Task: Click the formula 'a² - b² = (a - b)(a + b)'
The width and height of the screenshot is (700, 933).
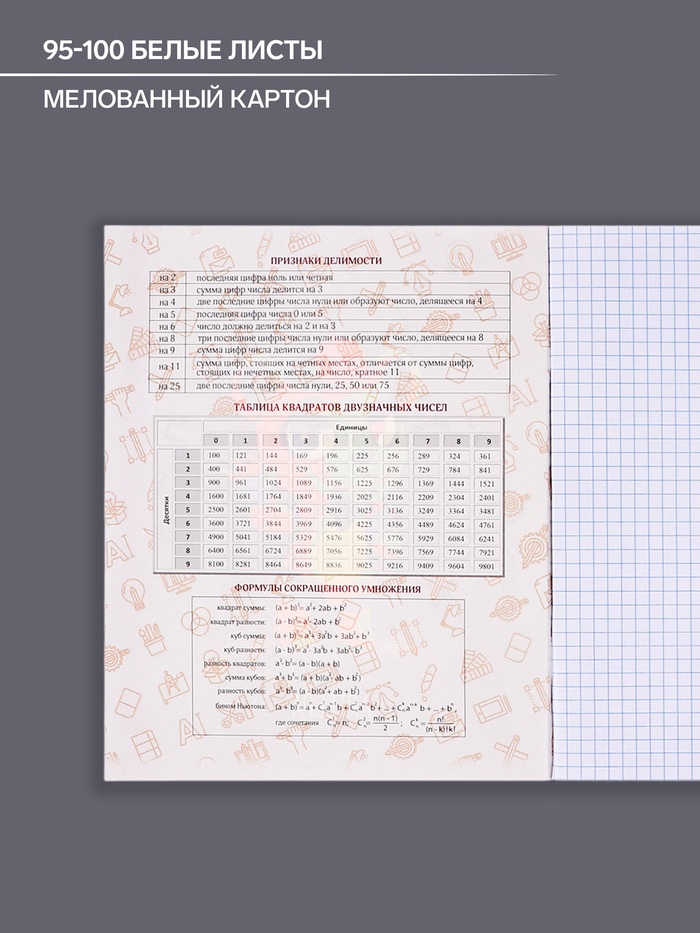Action: click(308, 663)
